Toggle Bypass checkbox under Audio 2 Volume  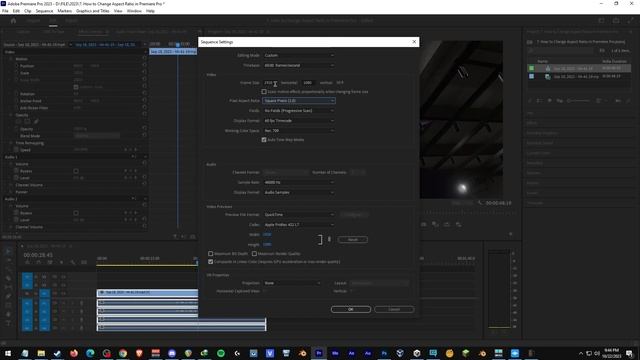pyautogui.click(x=76, y=213)
